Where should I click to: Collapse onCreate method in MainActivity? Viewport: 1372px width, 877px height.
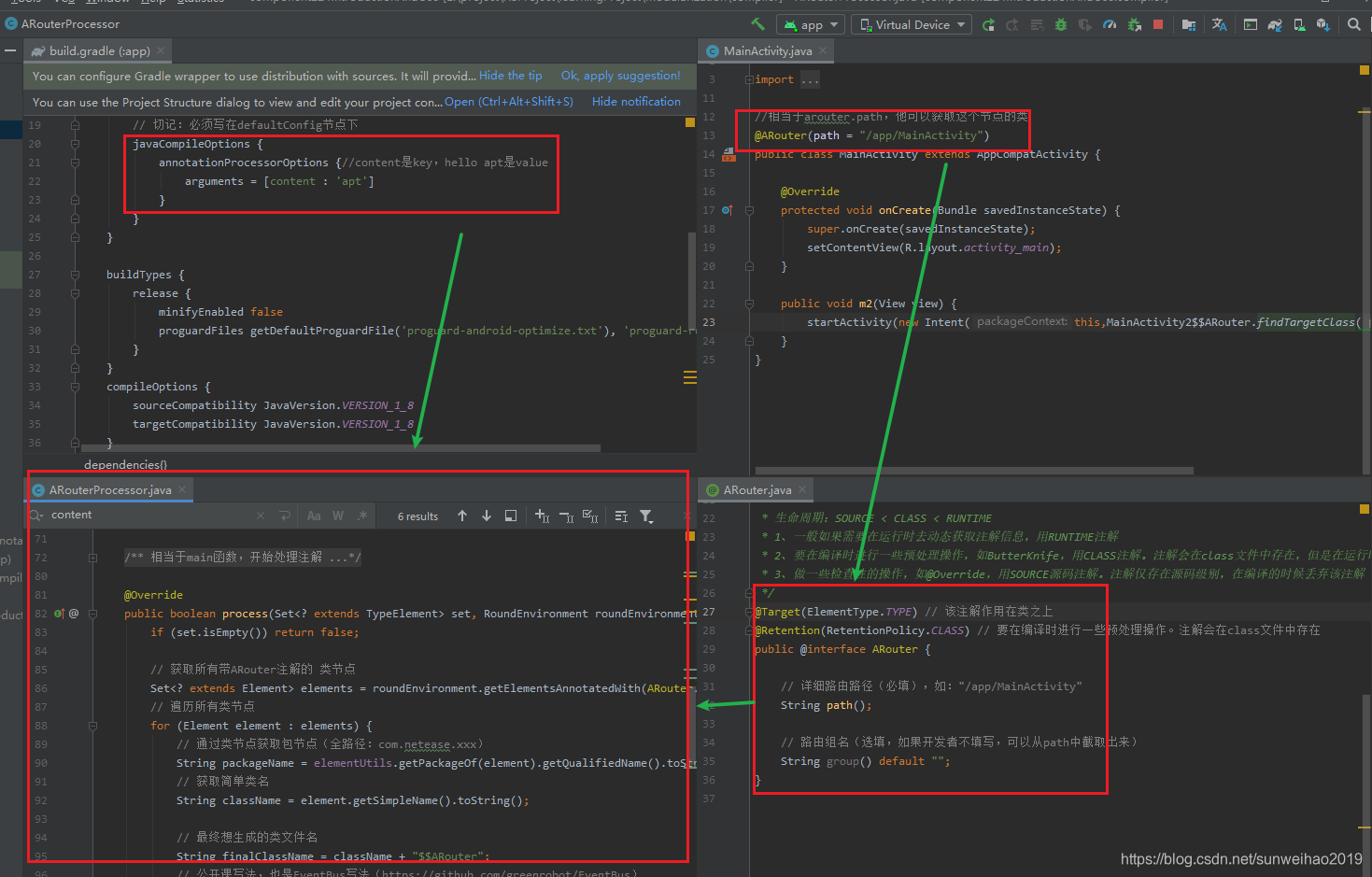(749, 210)
